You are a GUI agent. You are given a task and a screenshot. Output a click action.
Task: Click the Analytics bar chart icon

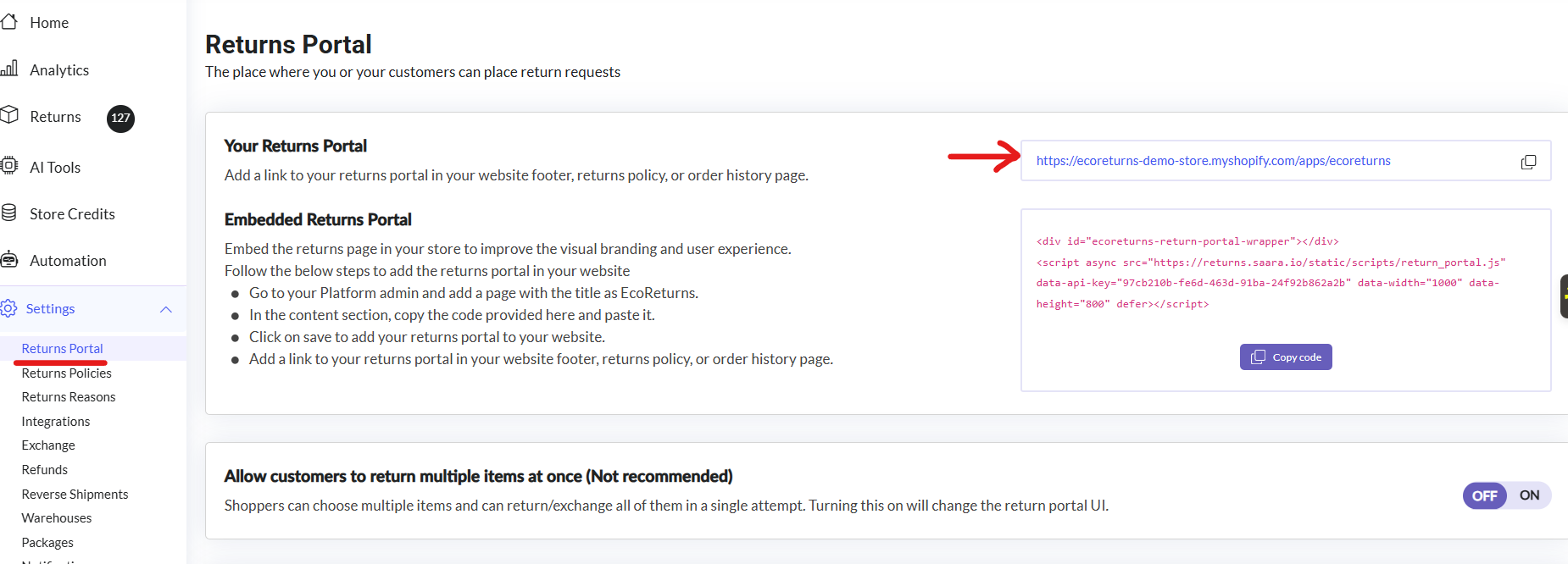[x=9, y=69]
